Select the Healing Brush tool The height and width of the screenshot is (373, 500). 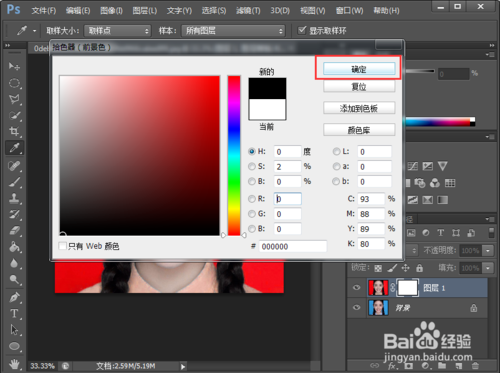click(x=14, y=166)
